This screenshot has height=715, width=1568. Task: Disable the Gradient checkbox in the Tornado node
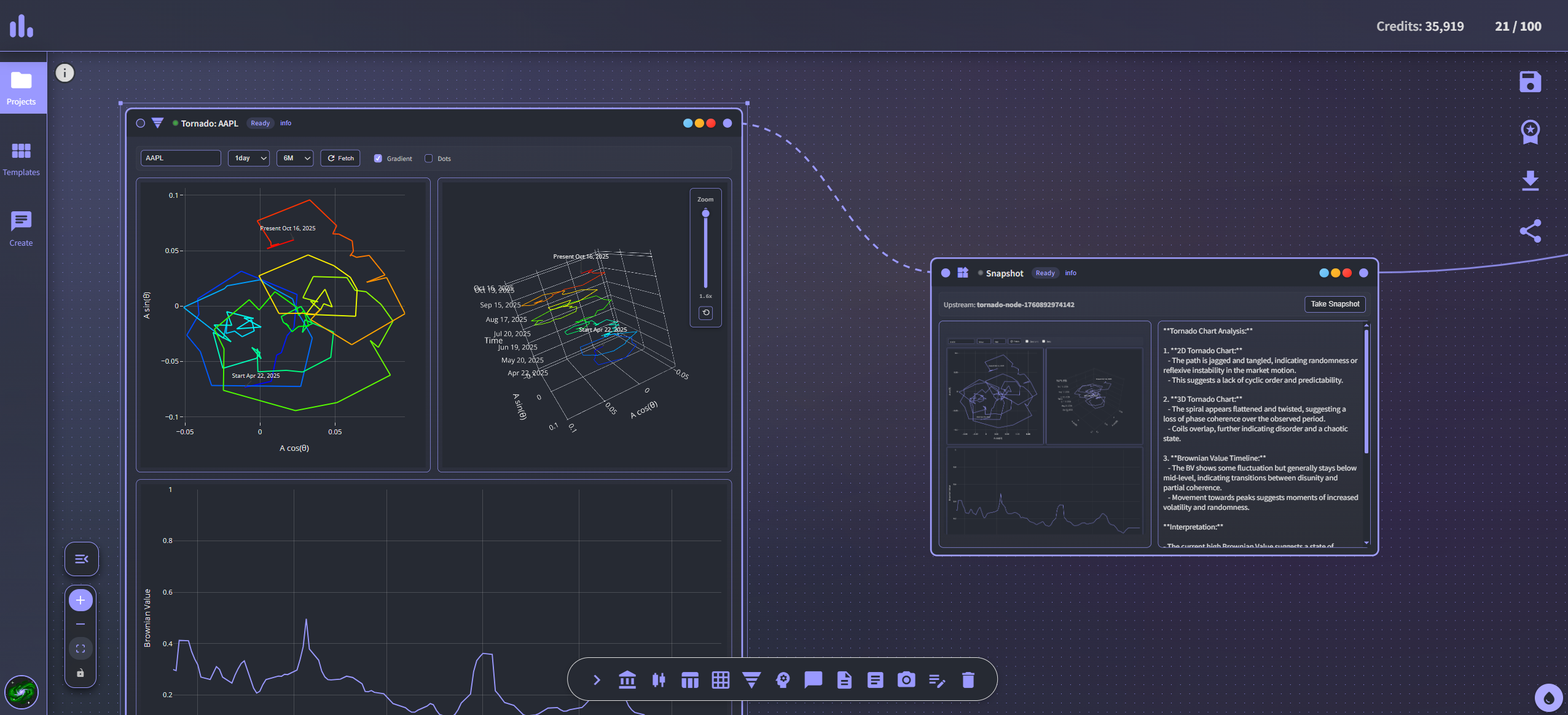coord(378,158)
